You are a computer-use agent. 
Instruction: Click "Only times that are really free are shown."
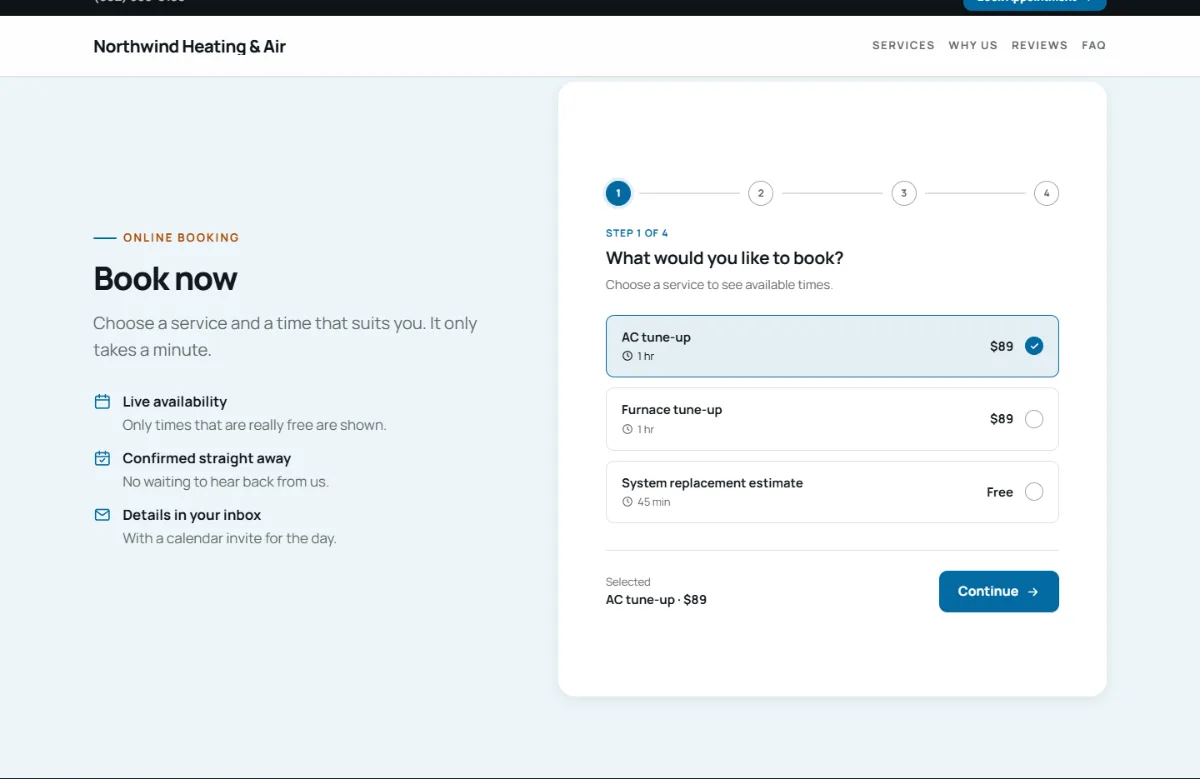tap(254, 425)
